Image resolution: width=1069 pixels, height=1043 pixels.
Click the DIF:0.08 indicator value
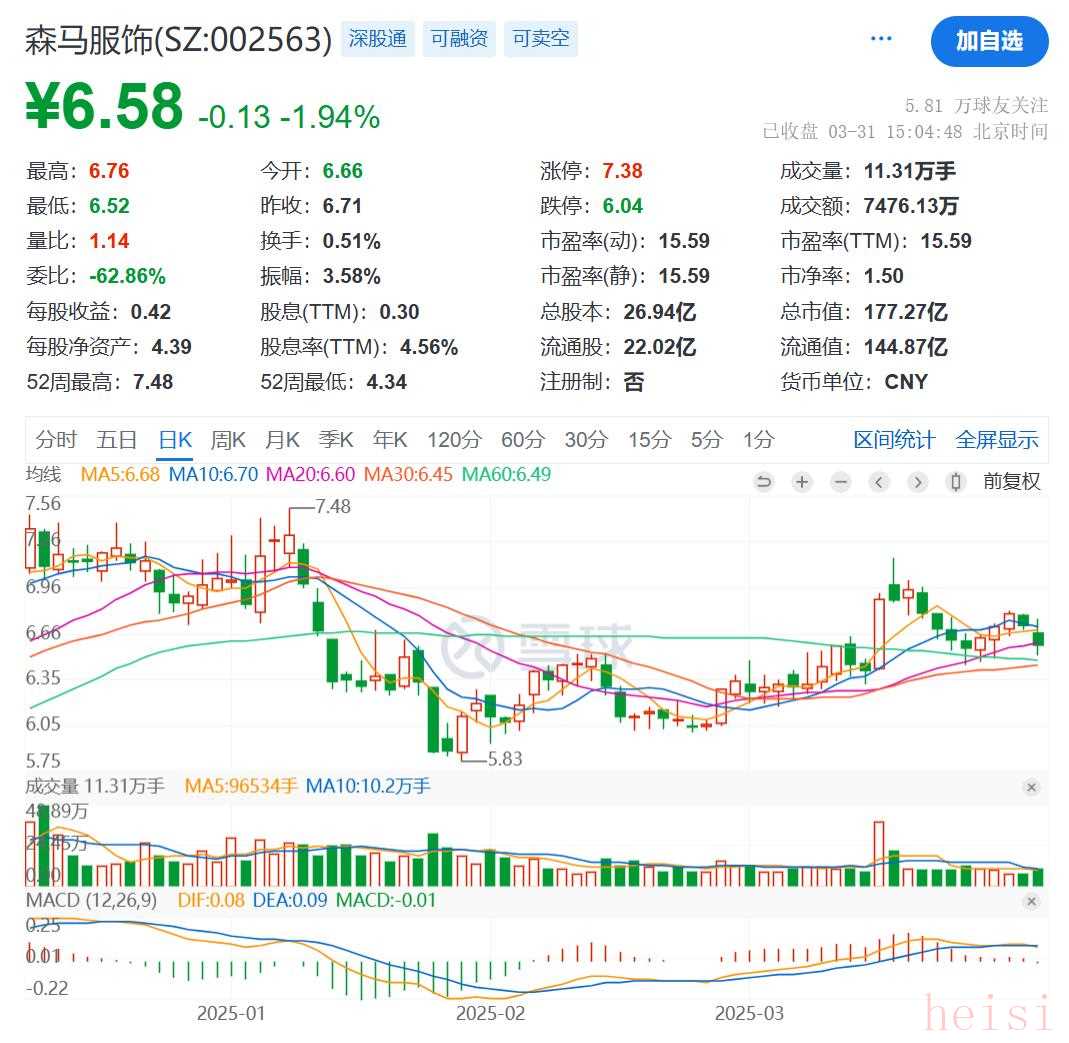pyautogui.click(x=211, y=901)
